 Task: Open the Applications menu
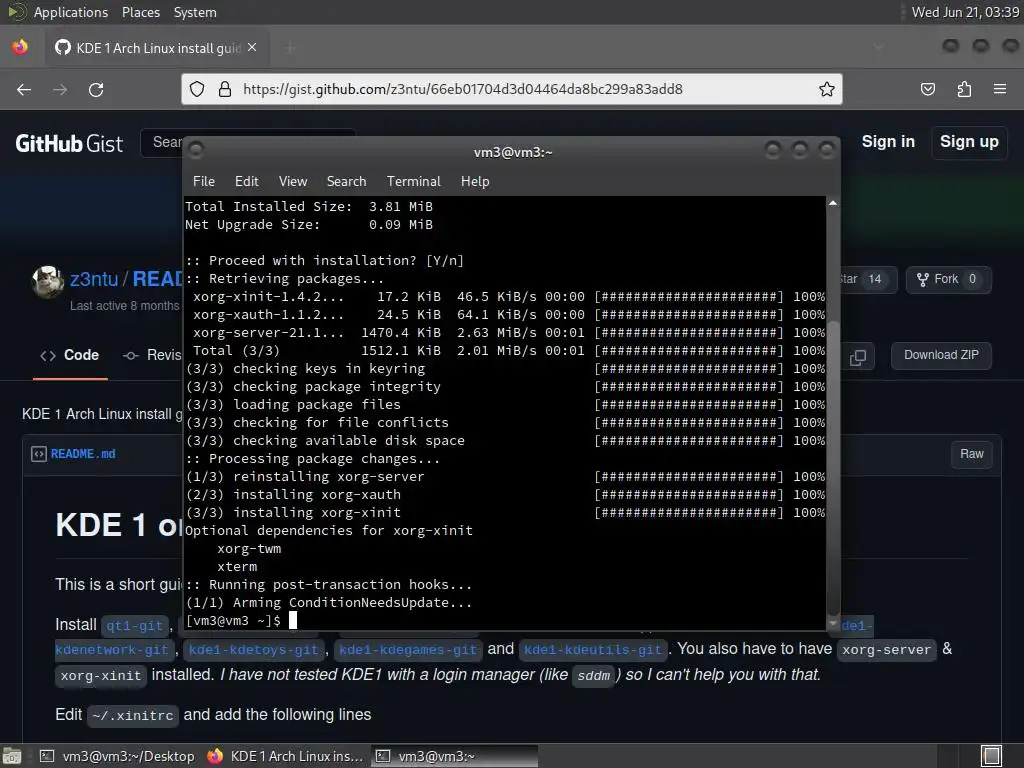[x=71, y=12]
